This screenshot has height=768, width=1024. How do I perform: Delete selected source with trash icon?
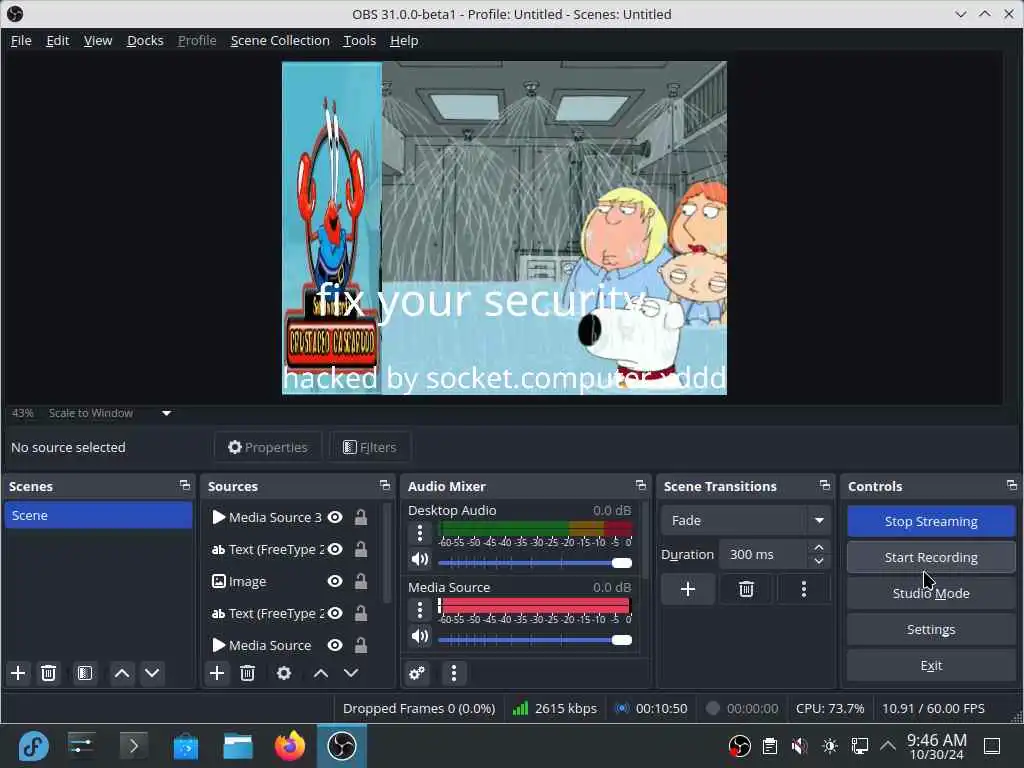248,673
